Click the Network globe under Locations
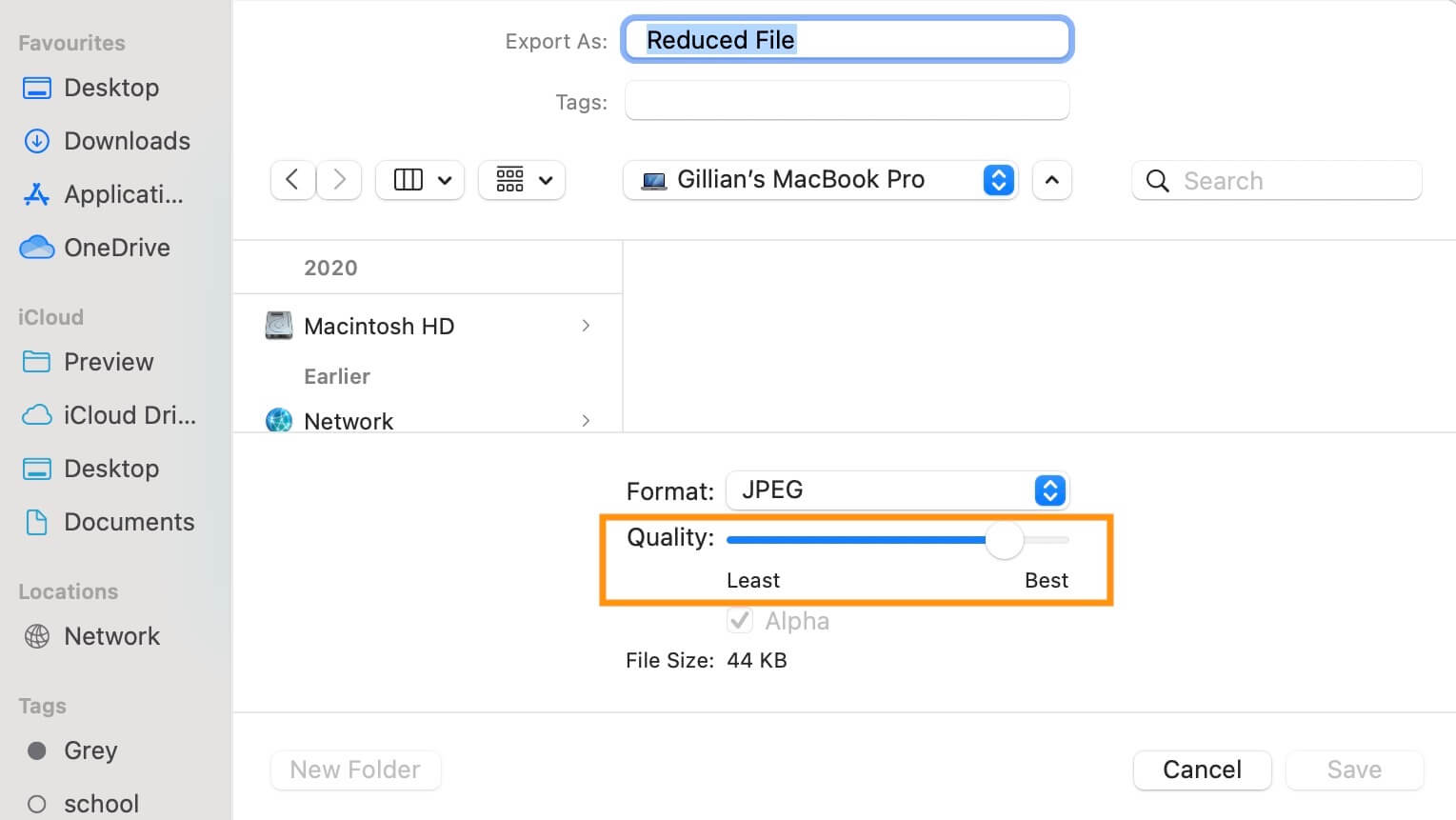 [36, 636]
